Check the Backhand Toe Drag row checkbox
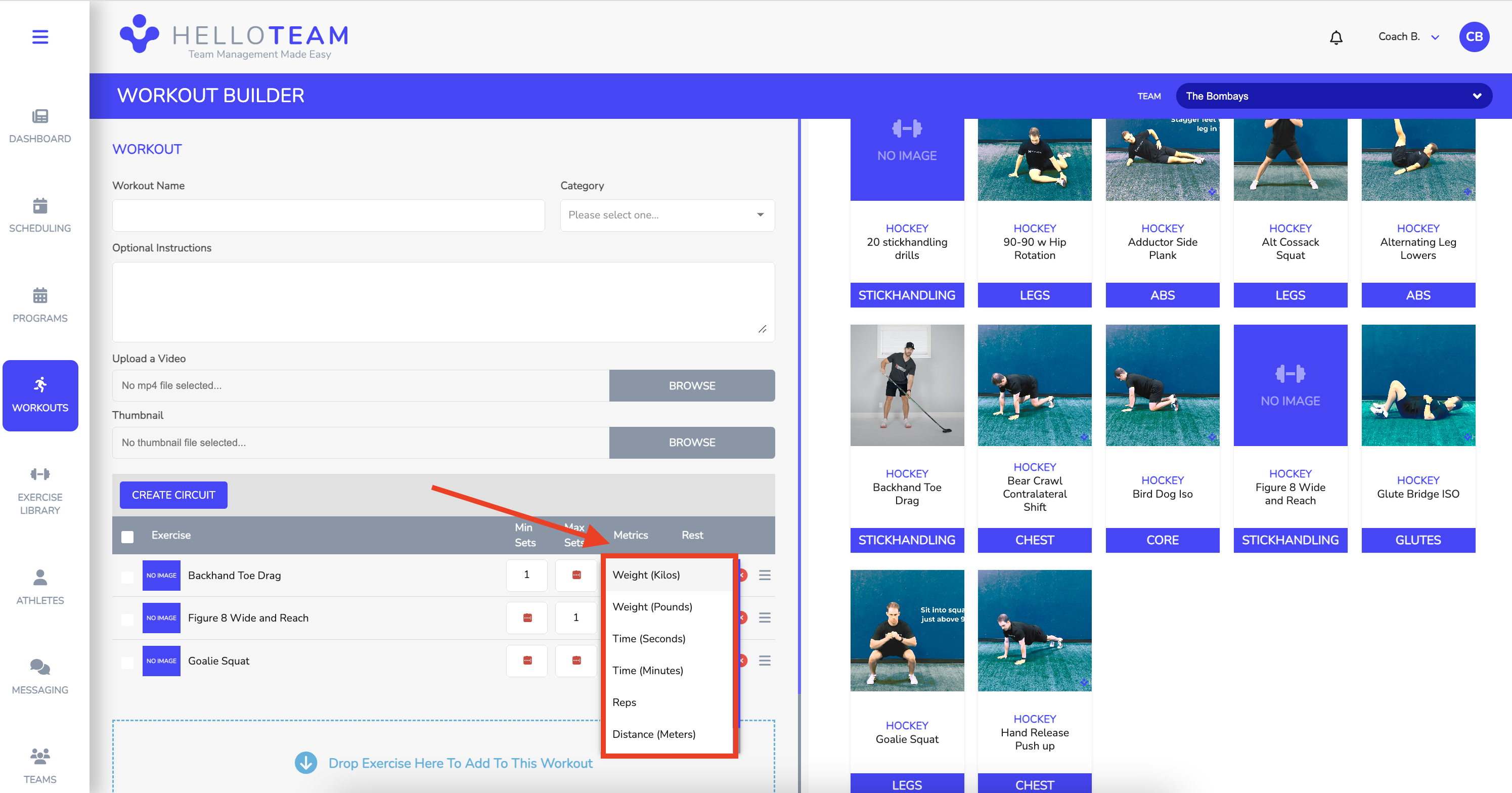Image resolution: width=1512 pixels, height=793 pixels. (x=127, y=577)
